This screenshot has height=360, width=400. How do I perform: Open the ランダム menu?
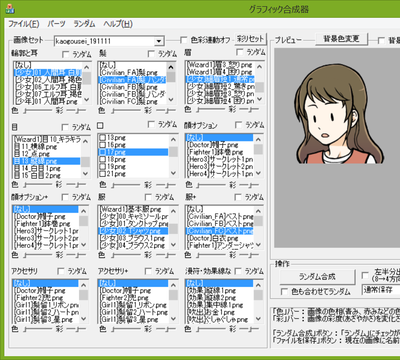pos(84,24)
